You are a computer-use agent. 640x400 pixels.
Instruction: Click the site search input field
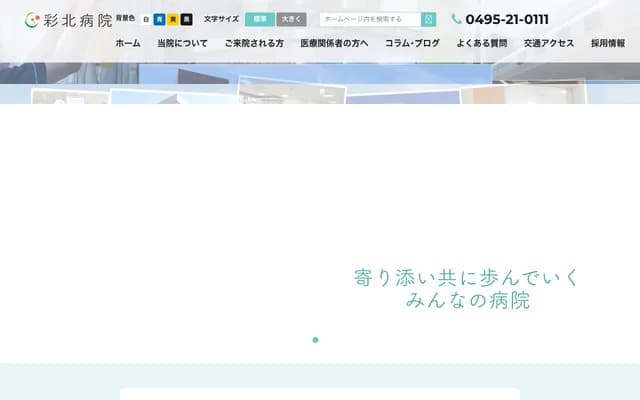point(370,19)
